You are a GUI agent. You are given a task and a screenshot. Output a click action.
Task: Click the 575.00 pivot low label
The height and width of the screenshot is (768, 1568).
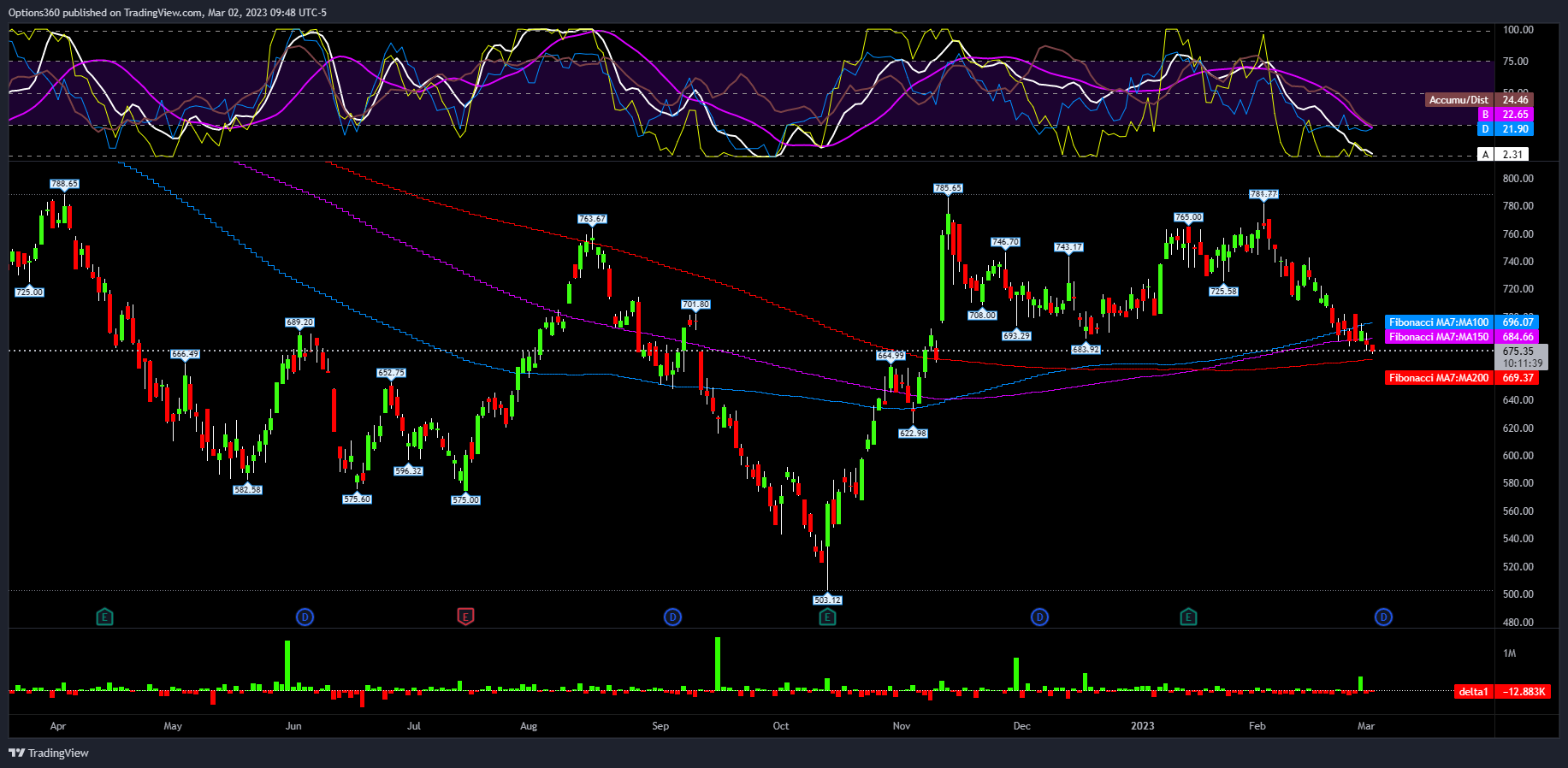[465, 500]
